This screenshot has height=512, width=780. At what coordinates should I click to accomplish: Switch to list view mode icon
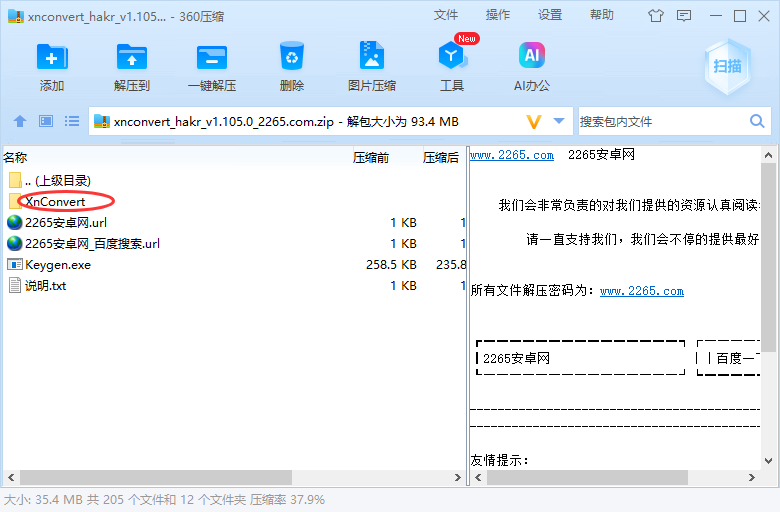(x=72, y=121)
